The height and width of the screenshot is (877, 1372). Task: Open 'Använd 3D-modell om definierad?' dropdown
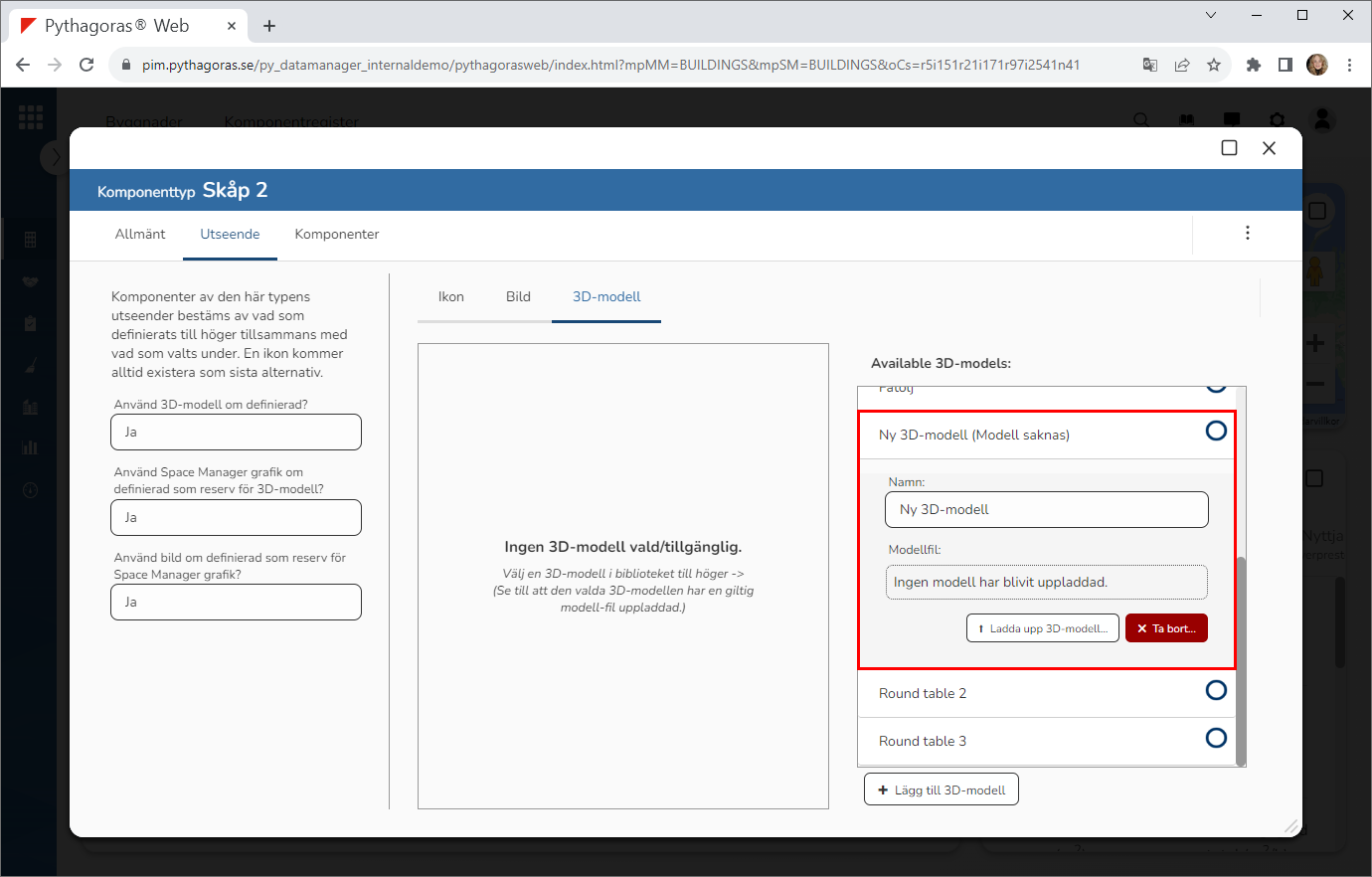tap(236, 433)
